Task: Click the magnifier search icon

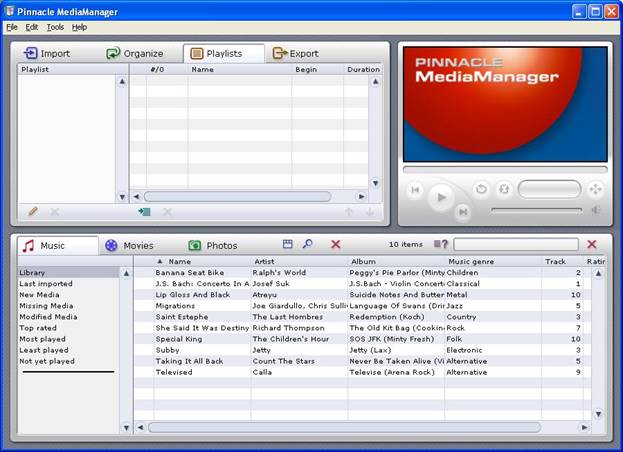Action: [x=307, y=244]
